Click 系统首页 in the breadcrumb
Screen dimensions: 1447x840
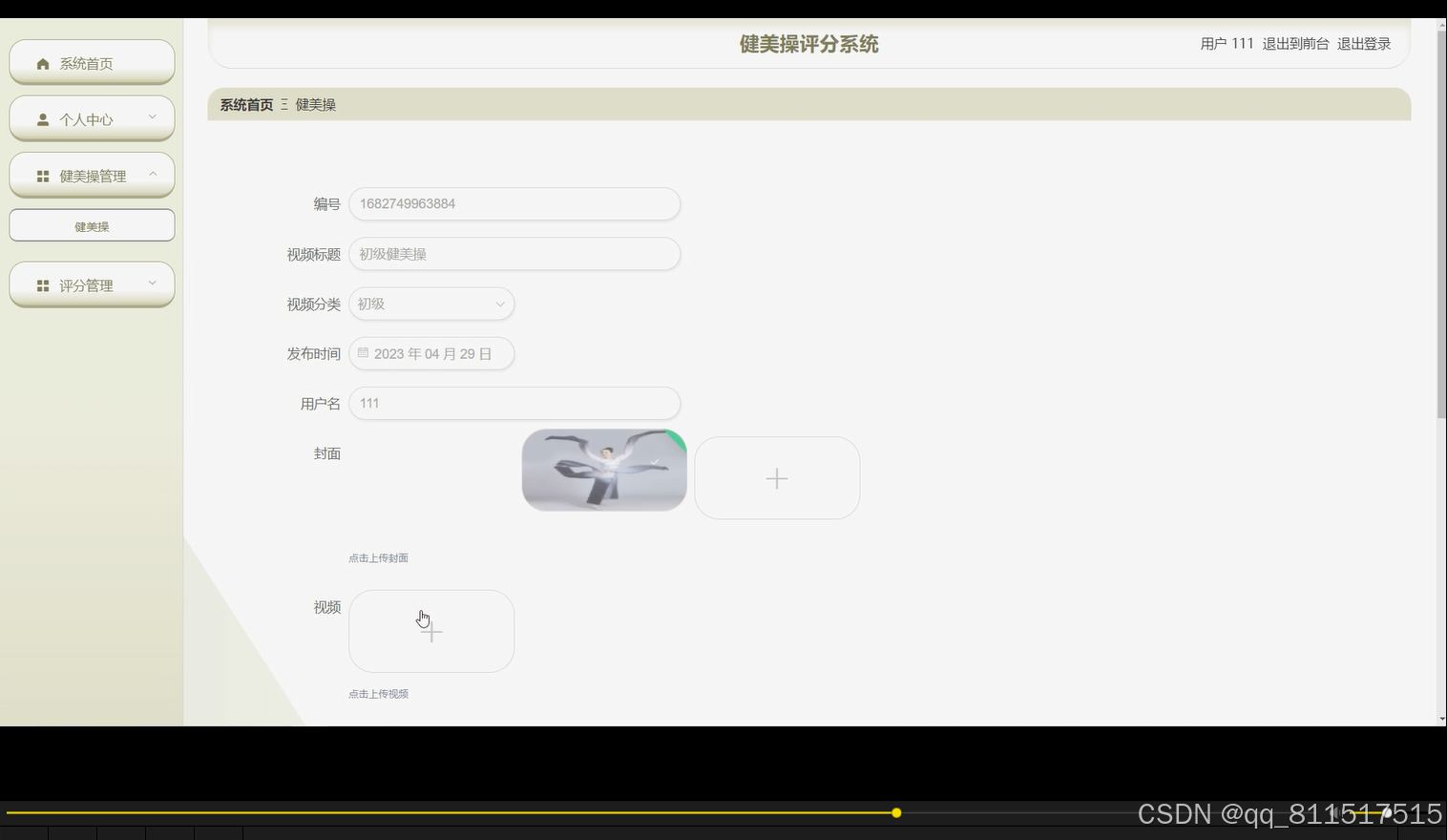[x=244, y=104]
